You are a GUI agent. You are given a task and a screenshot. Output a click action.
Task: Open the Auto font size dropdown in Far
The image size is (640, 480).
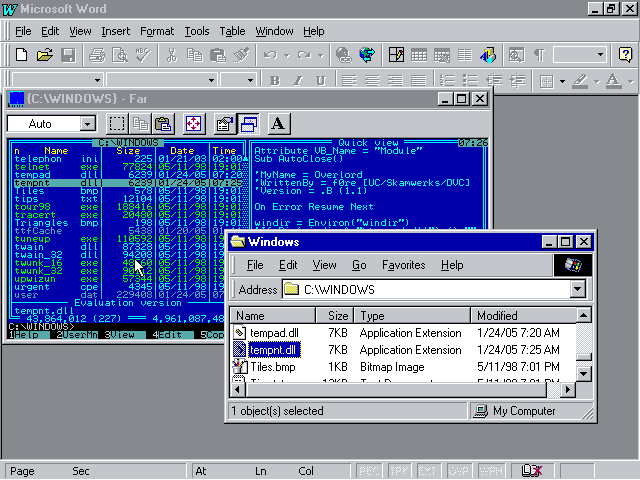tap(87, 124)
